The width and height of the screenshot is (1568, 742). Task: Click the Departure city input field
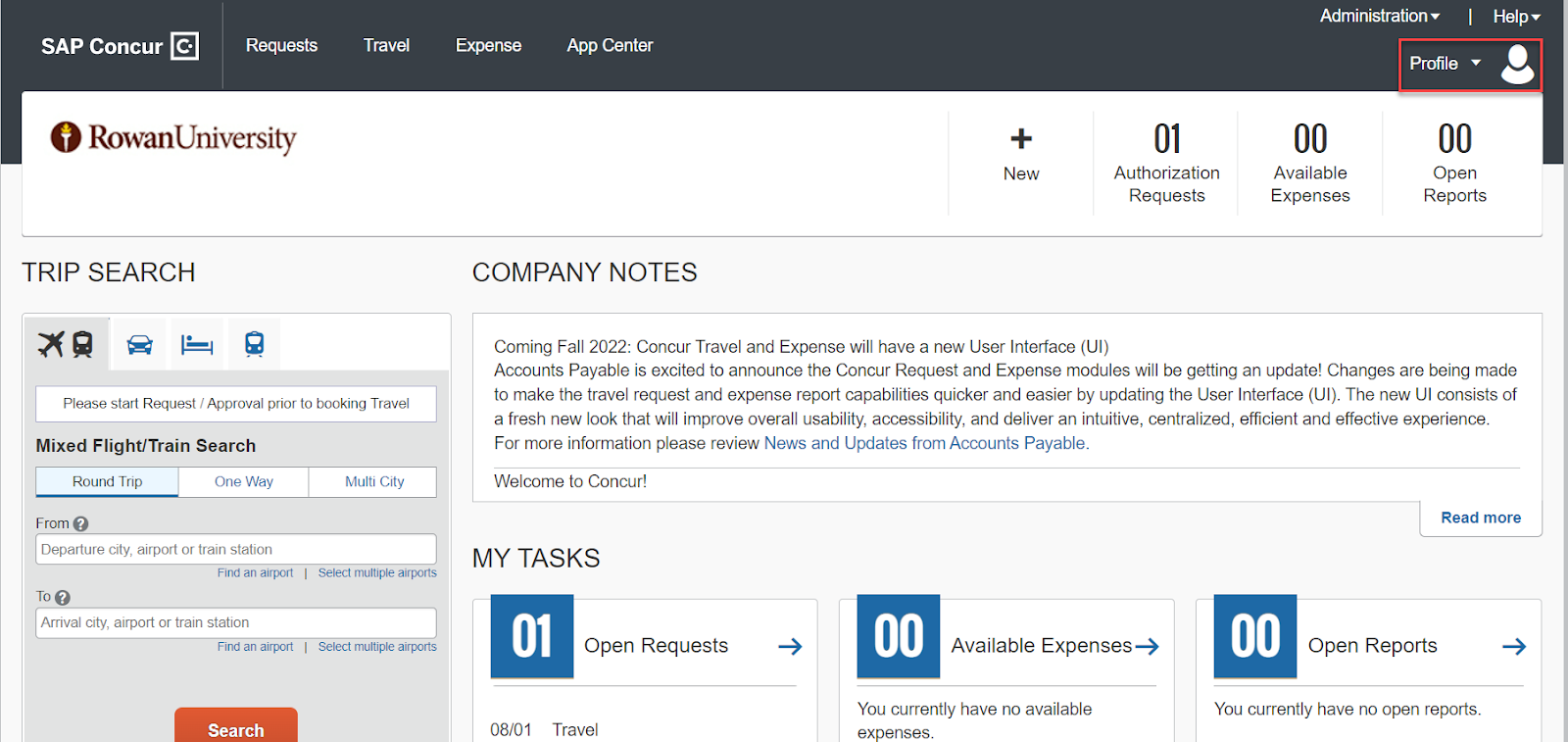236,549
